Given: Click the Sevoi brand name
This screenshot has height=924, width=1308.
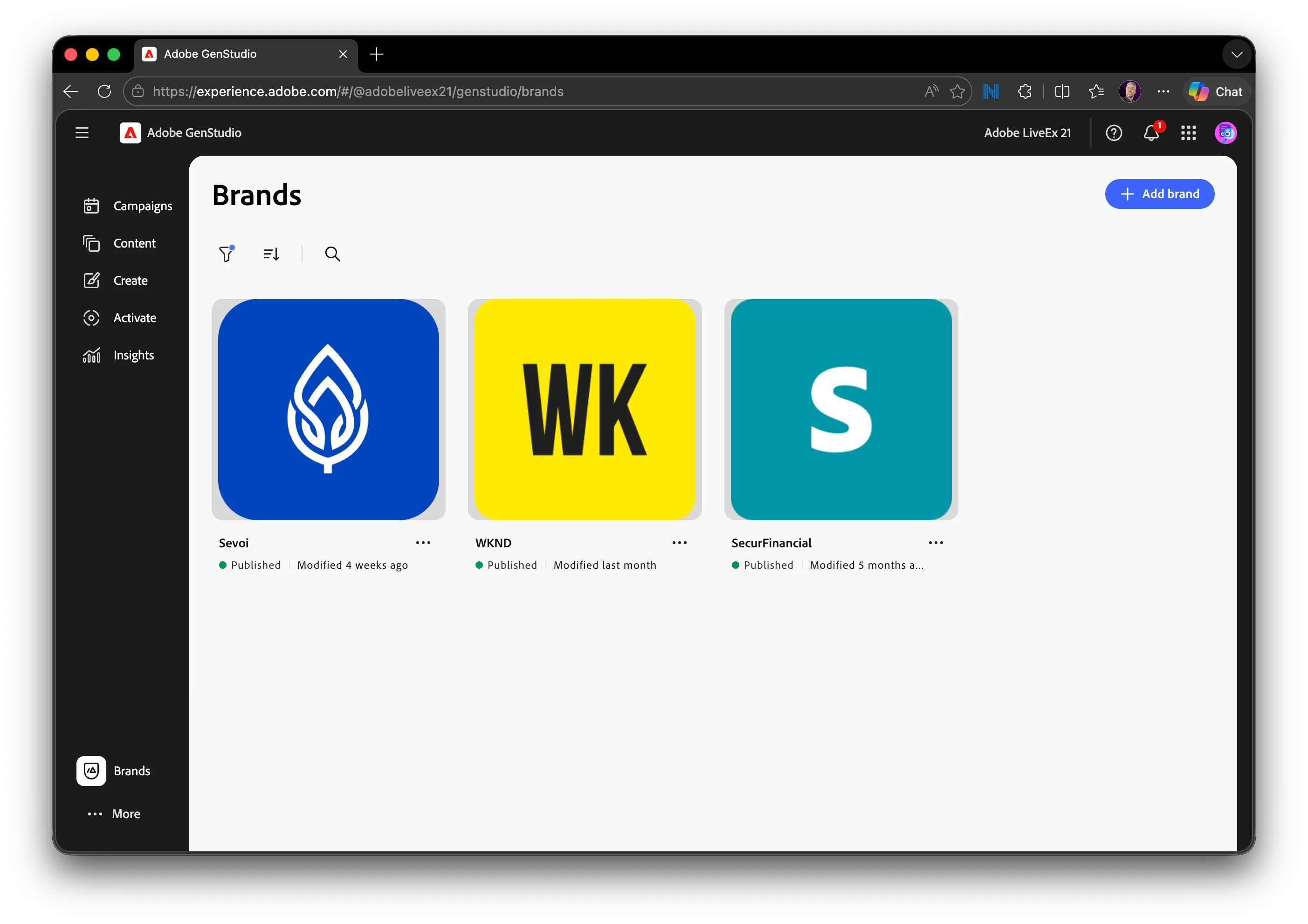Looking at the screenshot, I should pos(234,542).
